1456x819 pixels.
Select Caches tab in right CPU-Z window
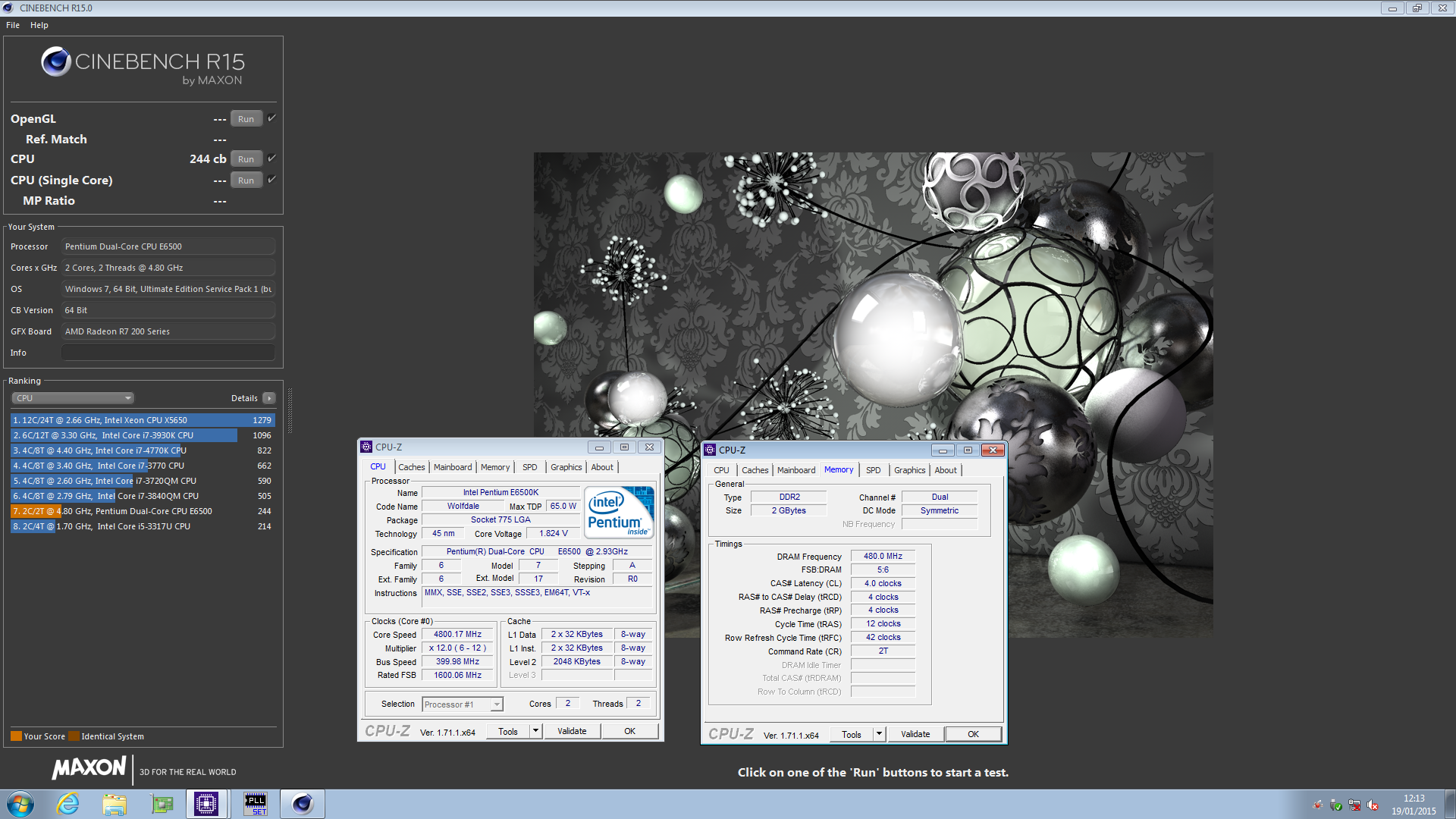point(755,470)
